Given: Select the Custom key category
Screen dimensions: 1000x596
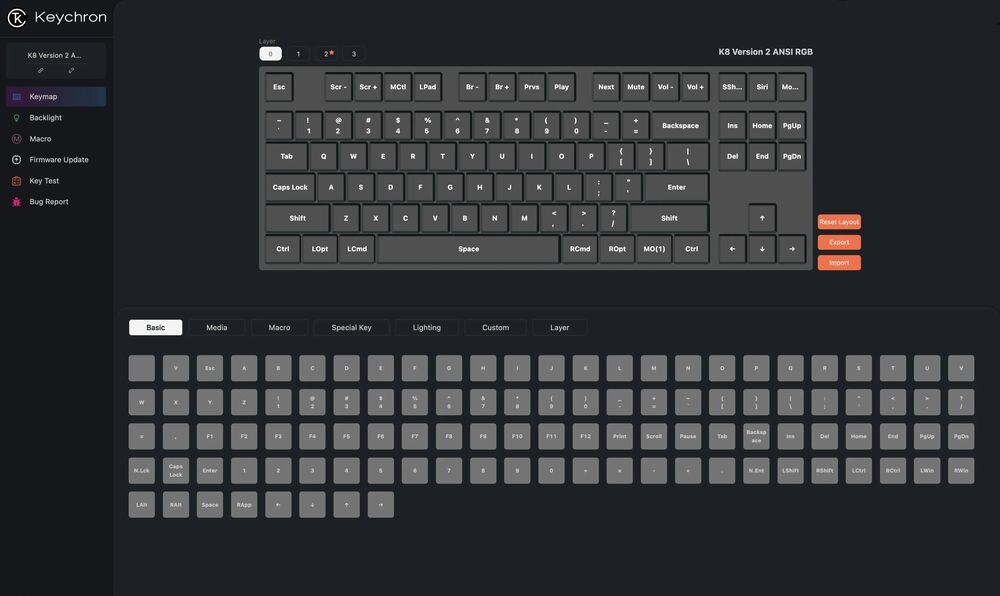Looking at the screenshot, I should [x=496, y=327].
